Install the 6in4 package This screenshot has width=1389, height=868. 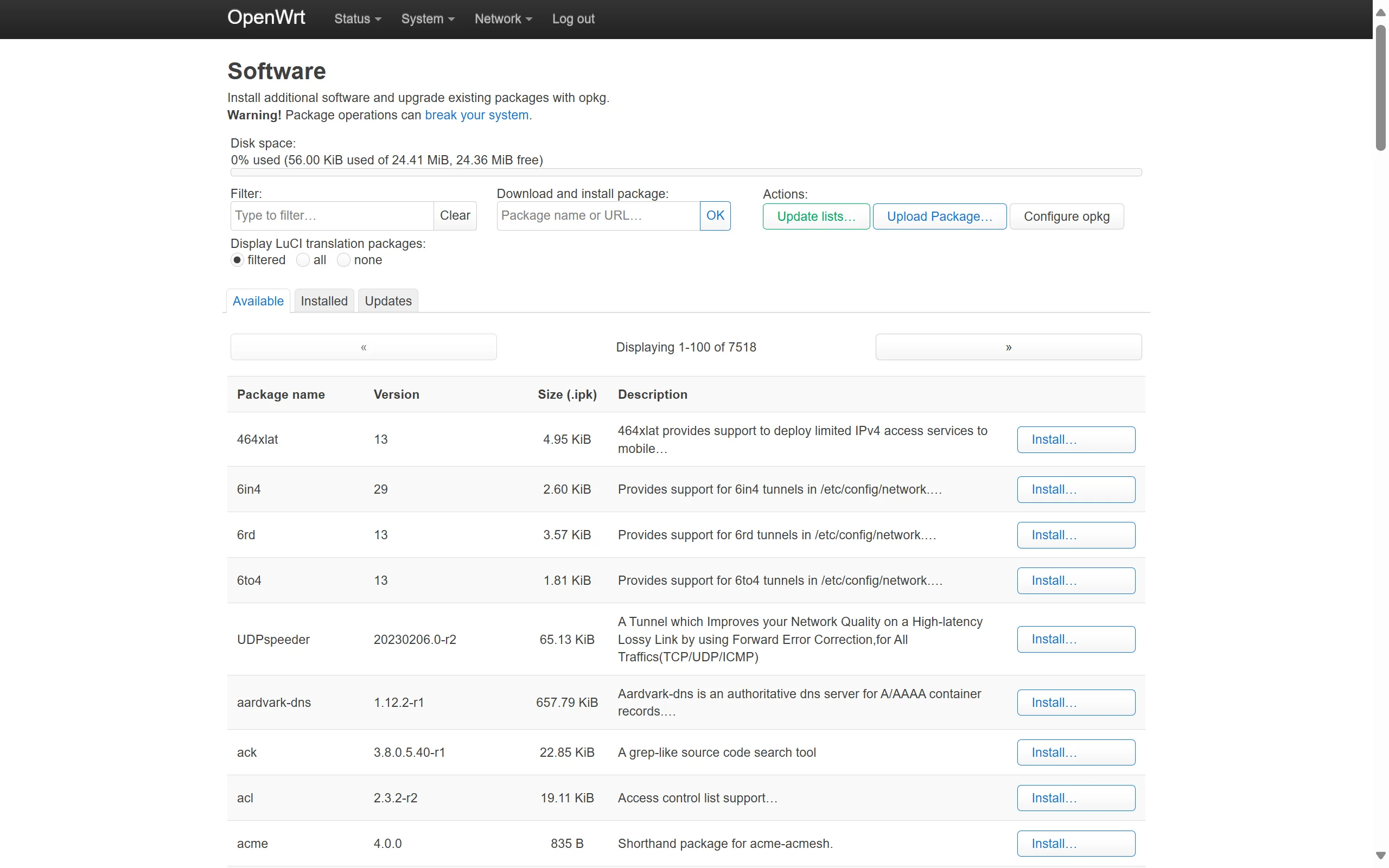[1076, 489]
